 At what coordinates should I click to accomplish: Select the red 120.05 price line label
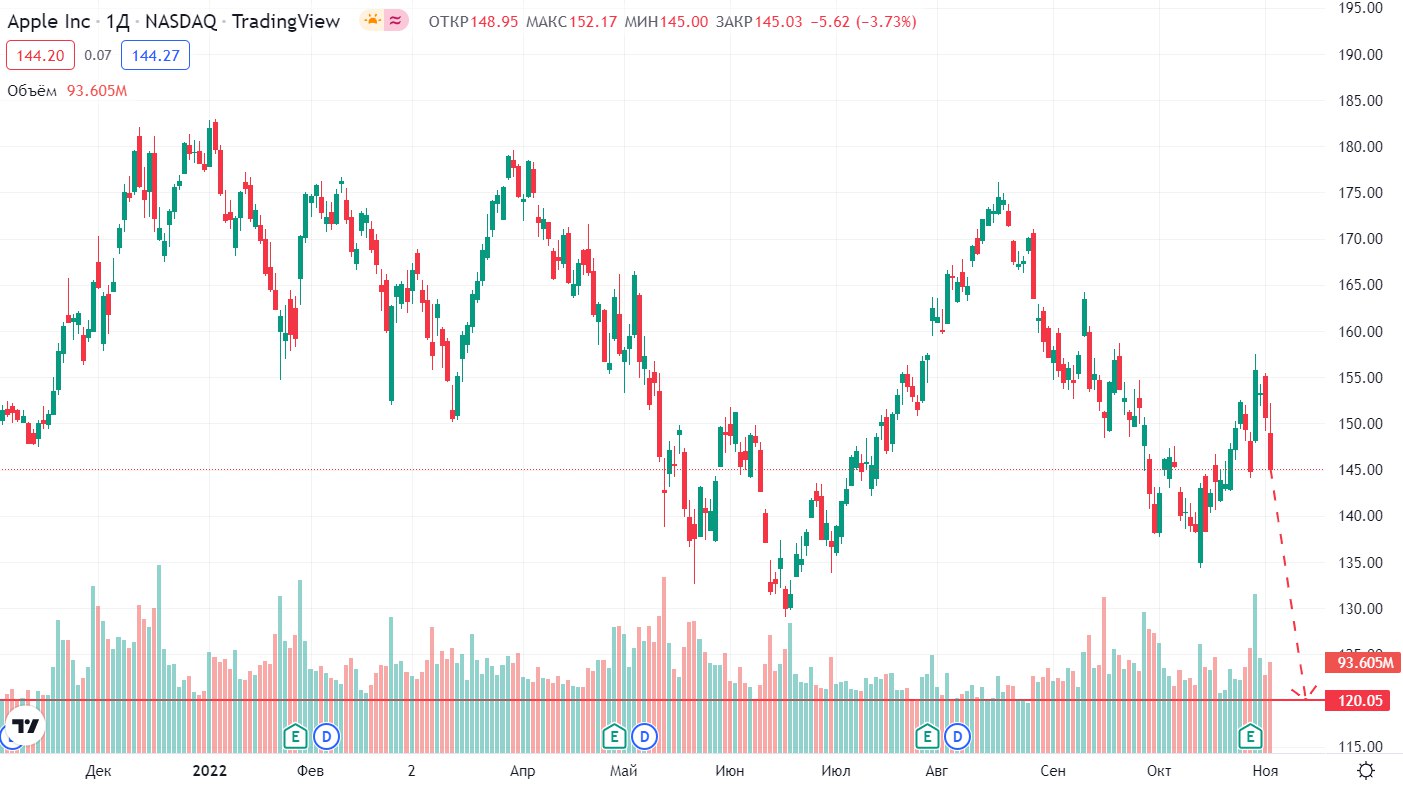click(1358, 701)
